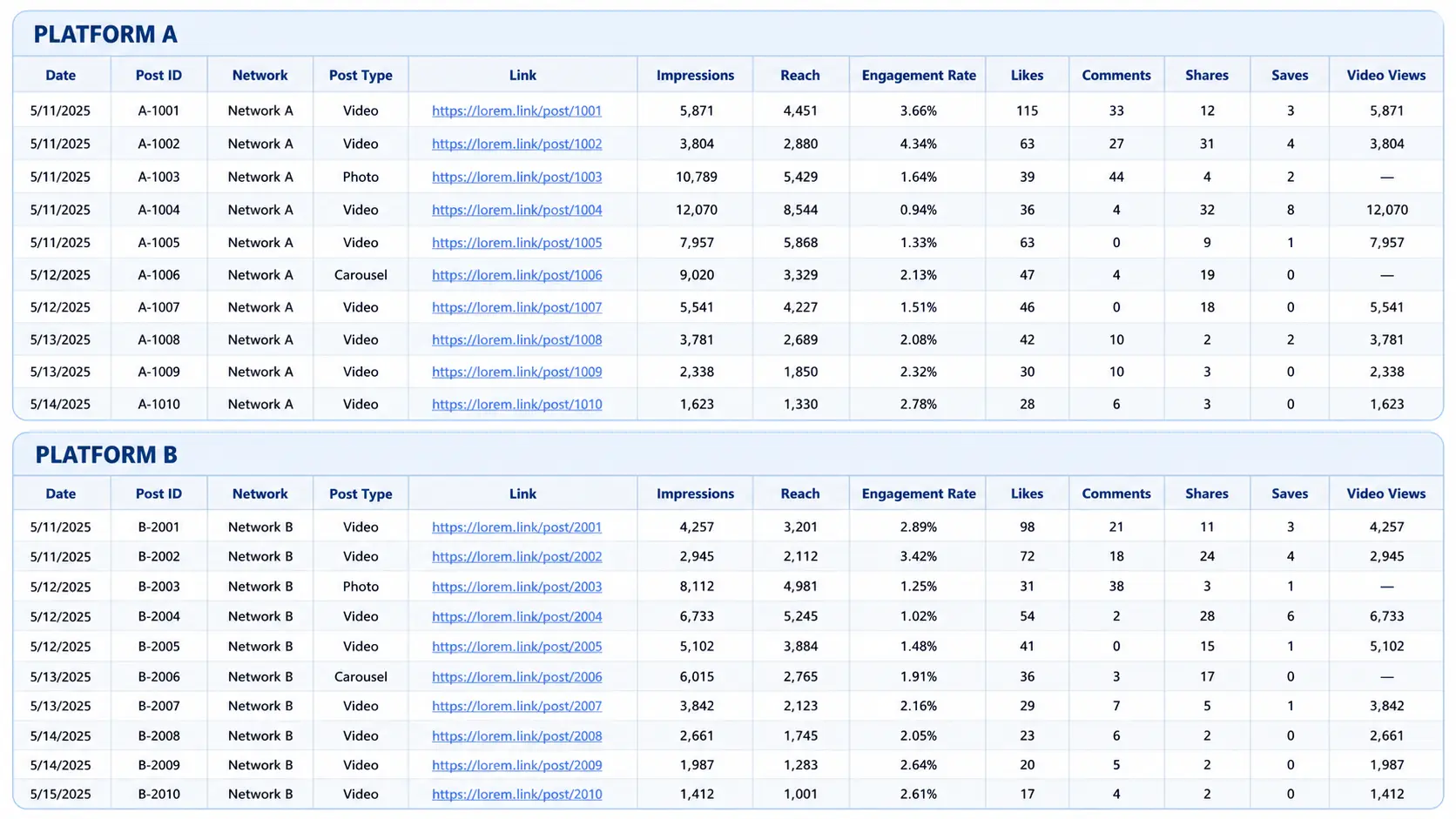Open link https://lorem.link/post/1001

tap(516, 111)
